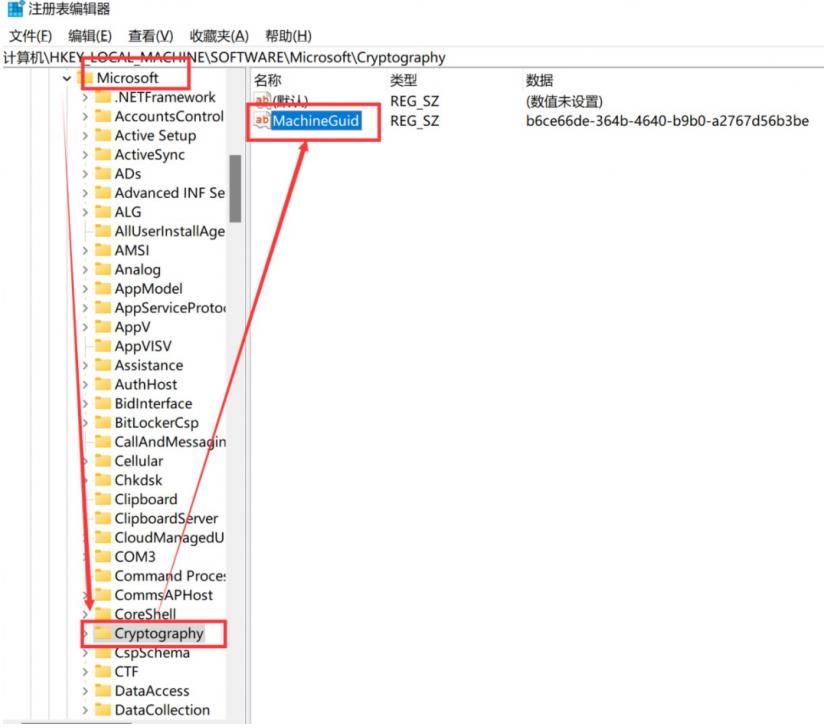Open the 收藏夹(A) favorites menu

219,36
